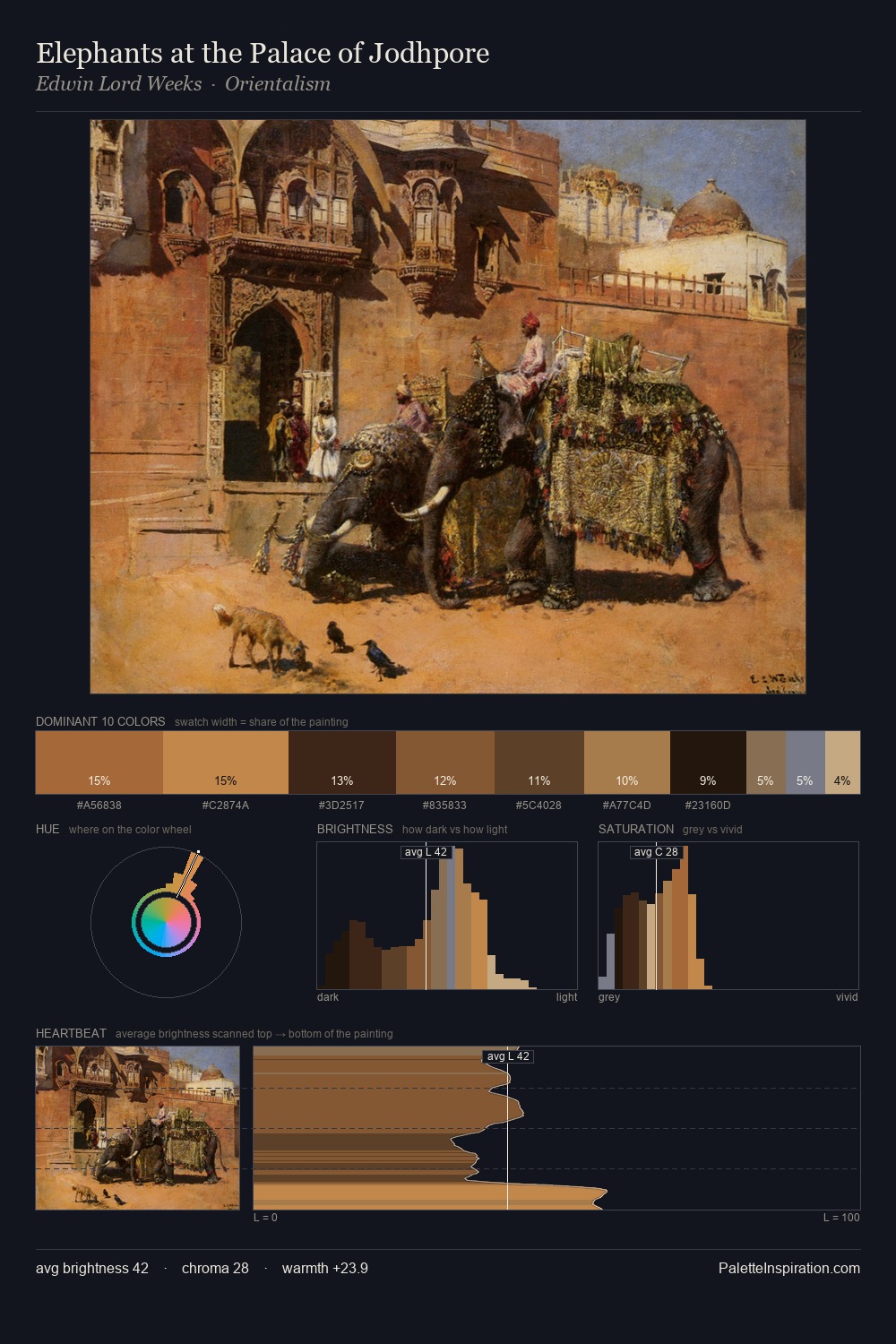Viewport: 896px width, 1344px height.
Task: Choose the #835833 swatch labeled 12%
Action: pos(445,762)
